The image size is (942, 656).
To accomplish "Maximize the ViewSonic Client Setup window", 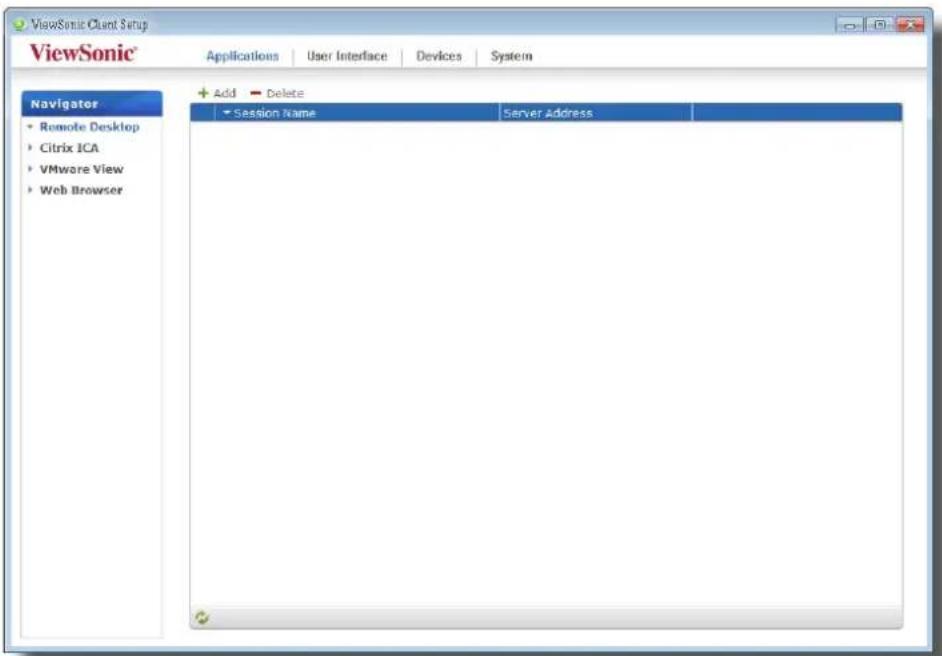I will 879,25.
